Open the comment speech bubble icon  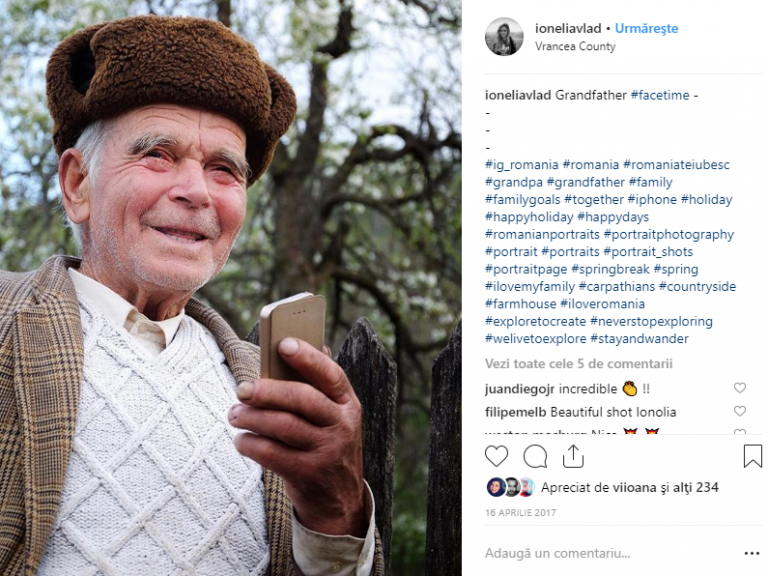pyautogui.click(x=535, y=456)
